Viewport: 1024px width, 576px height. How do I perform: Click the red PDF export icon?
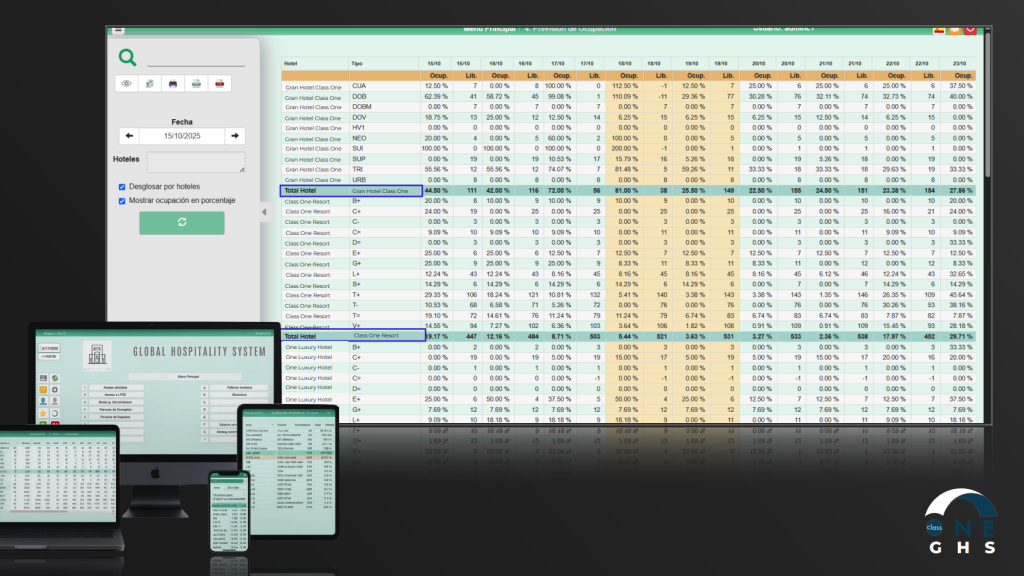(x=219, y=84)
